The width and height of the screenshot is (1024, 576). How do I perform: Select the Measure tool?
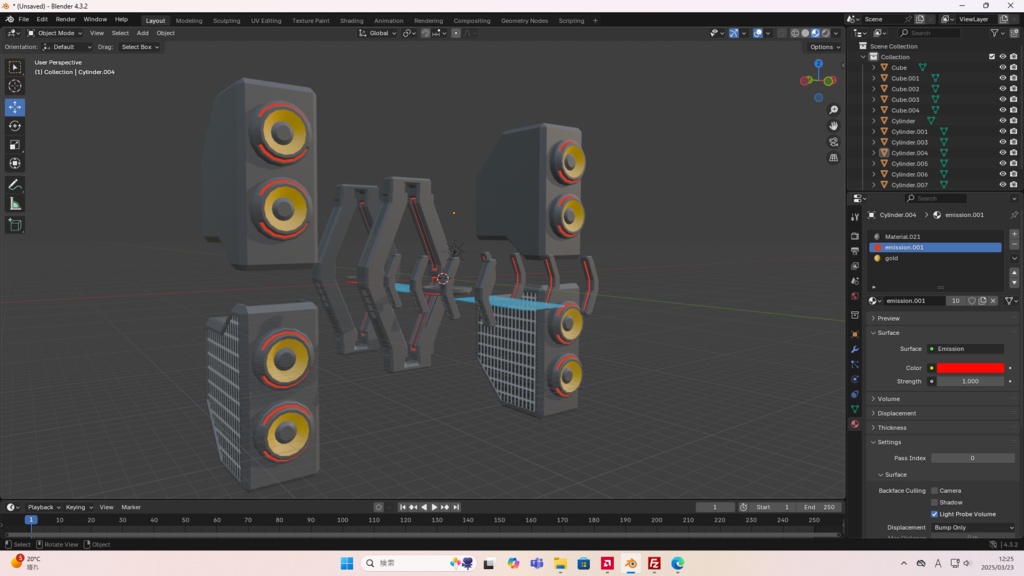pyautogui.click(x=15, y=204)
